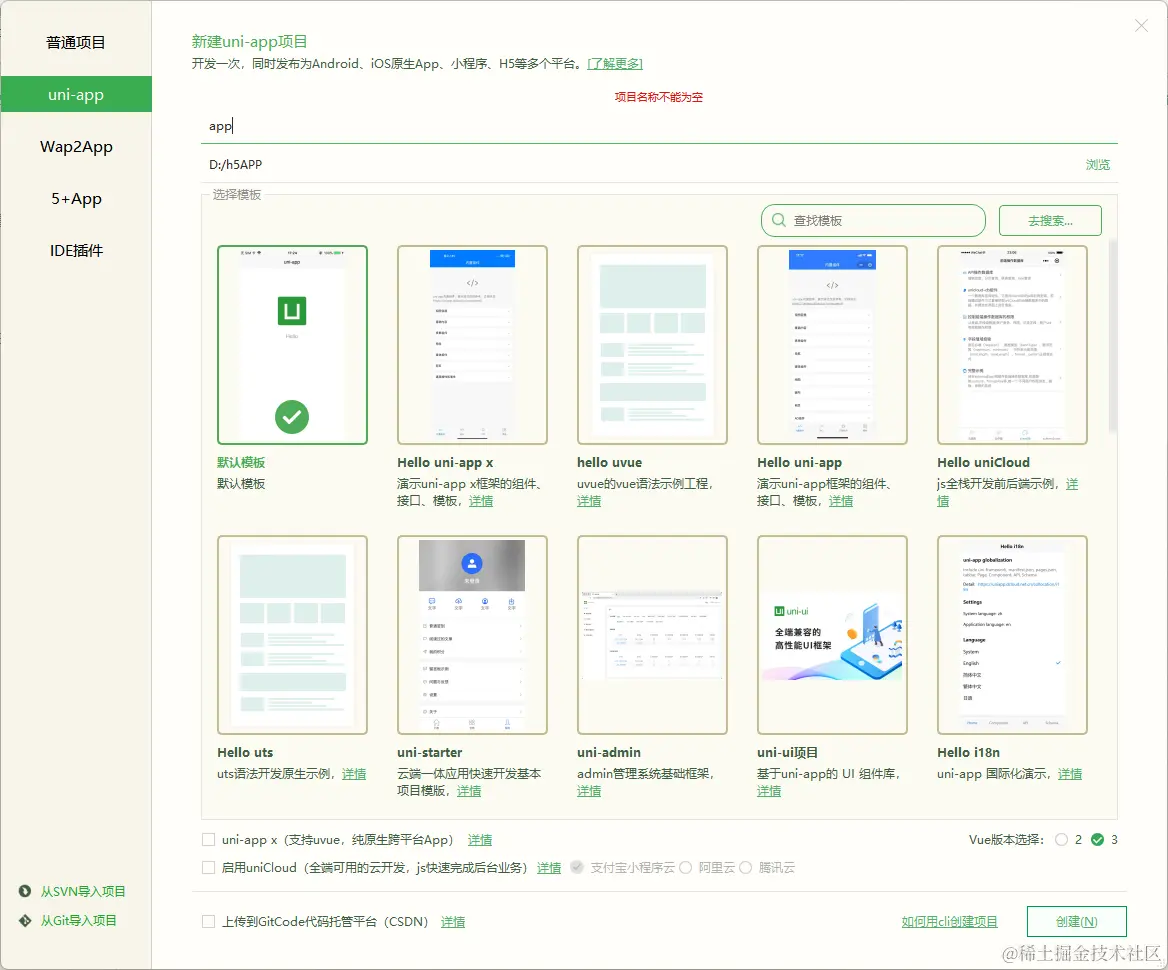The width and height of the screenshot is (1168, 970).
Task: Click the 默认模板 title text
Action: click(x=241, y=462)
